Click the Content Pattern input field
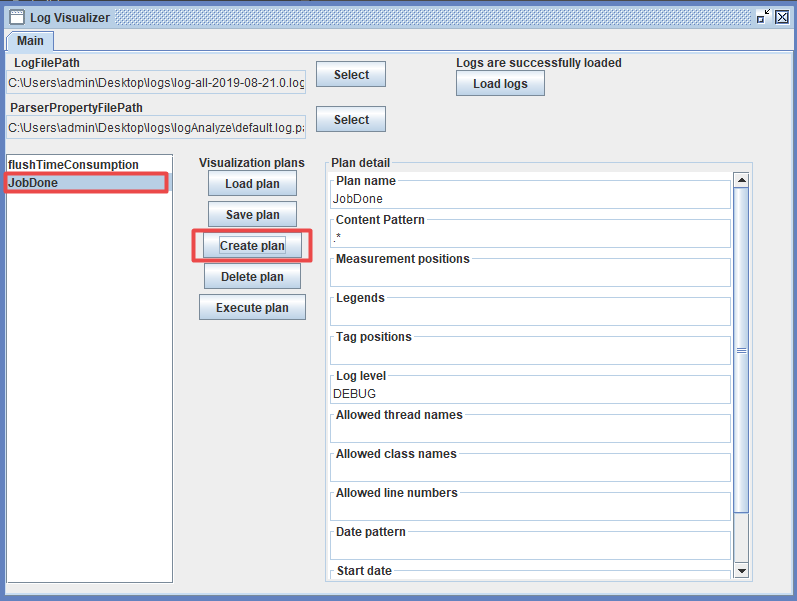This screenshot has height=601, width=797. (530, 238)
